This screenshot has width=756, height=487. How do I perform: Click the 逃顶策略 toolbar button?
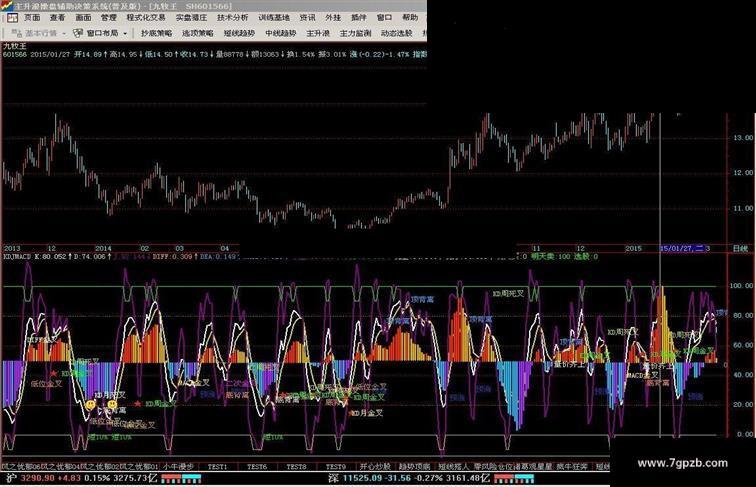(x=198, y=33)
